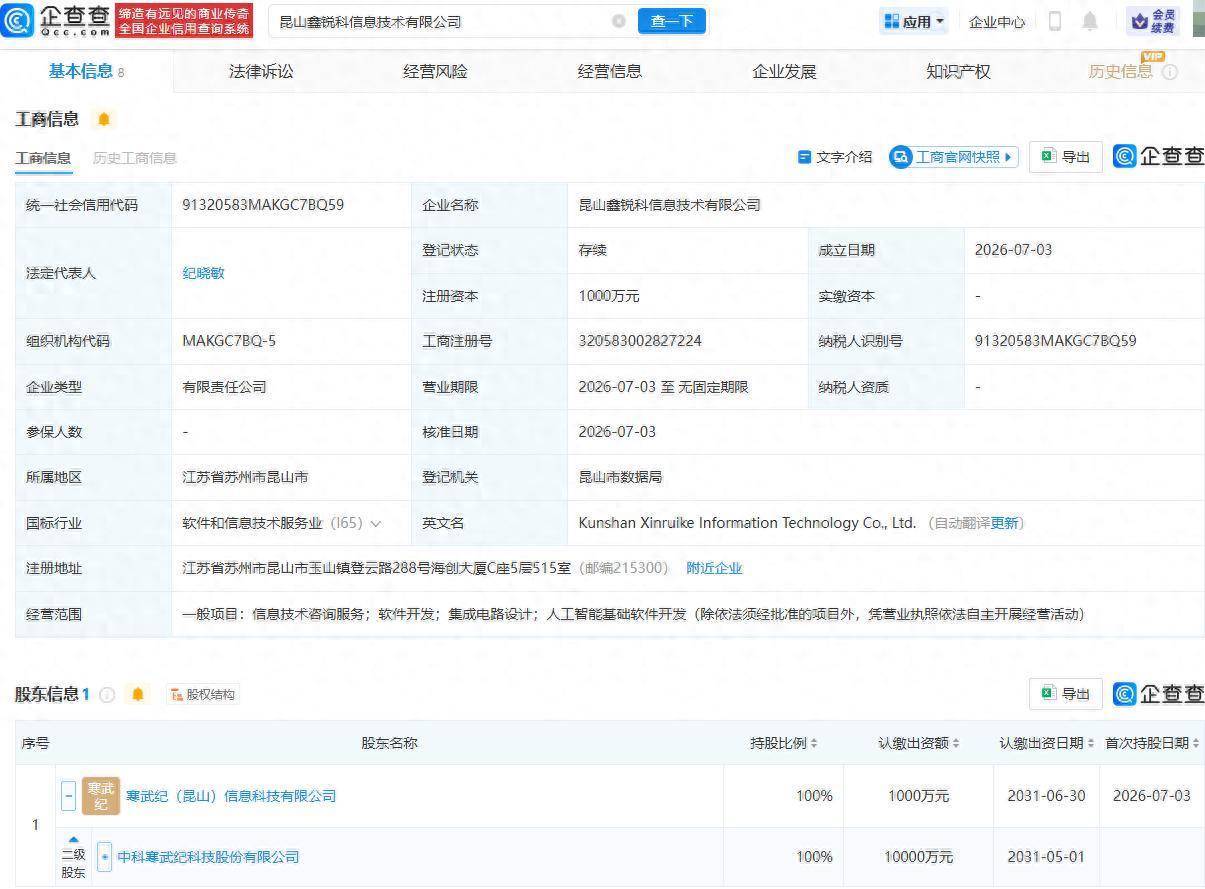This screenshot has width=1205, height=889.
Task: Export 工商信息 with the 导出 button
Action: pos(1066,157)
